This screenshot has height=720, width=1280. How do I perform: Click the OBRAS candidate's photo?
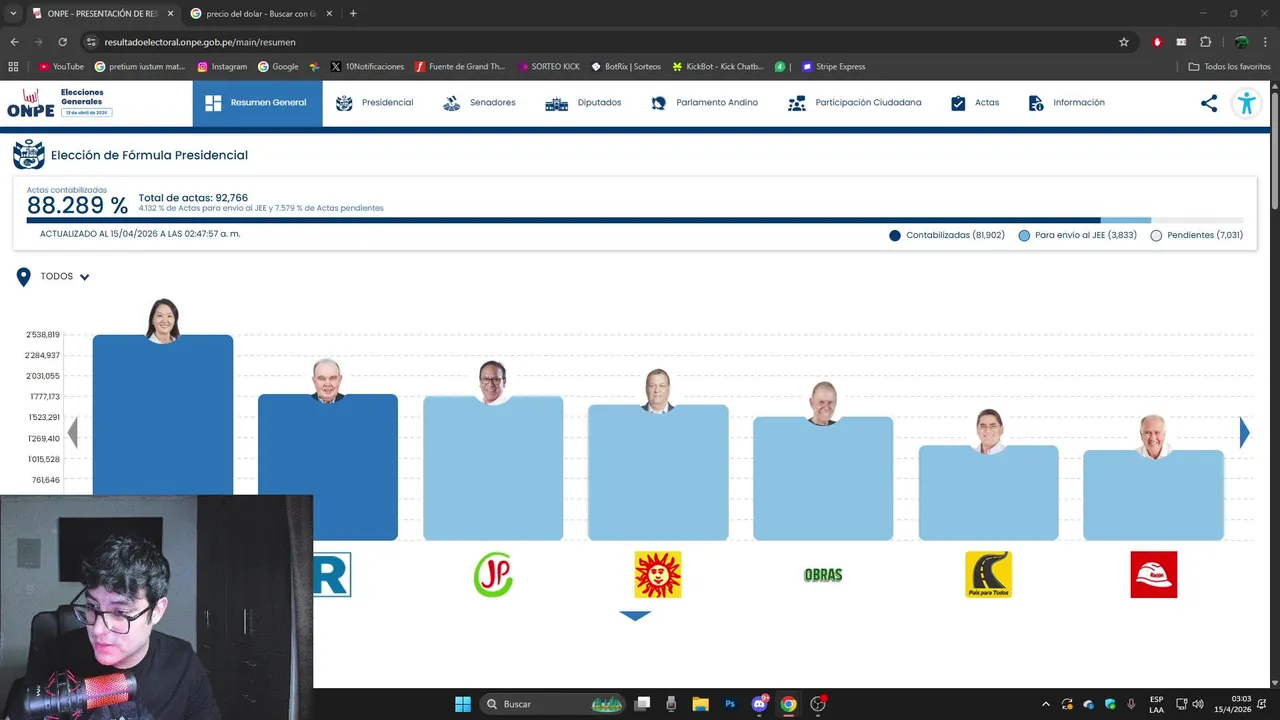click(823, 403)
